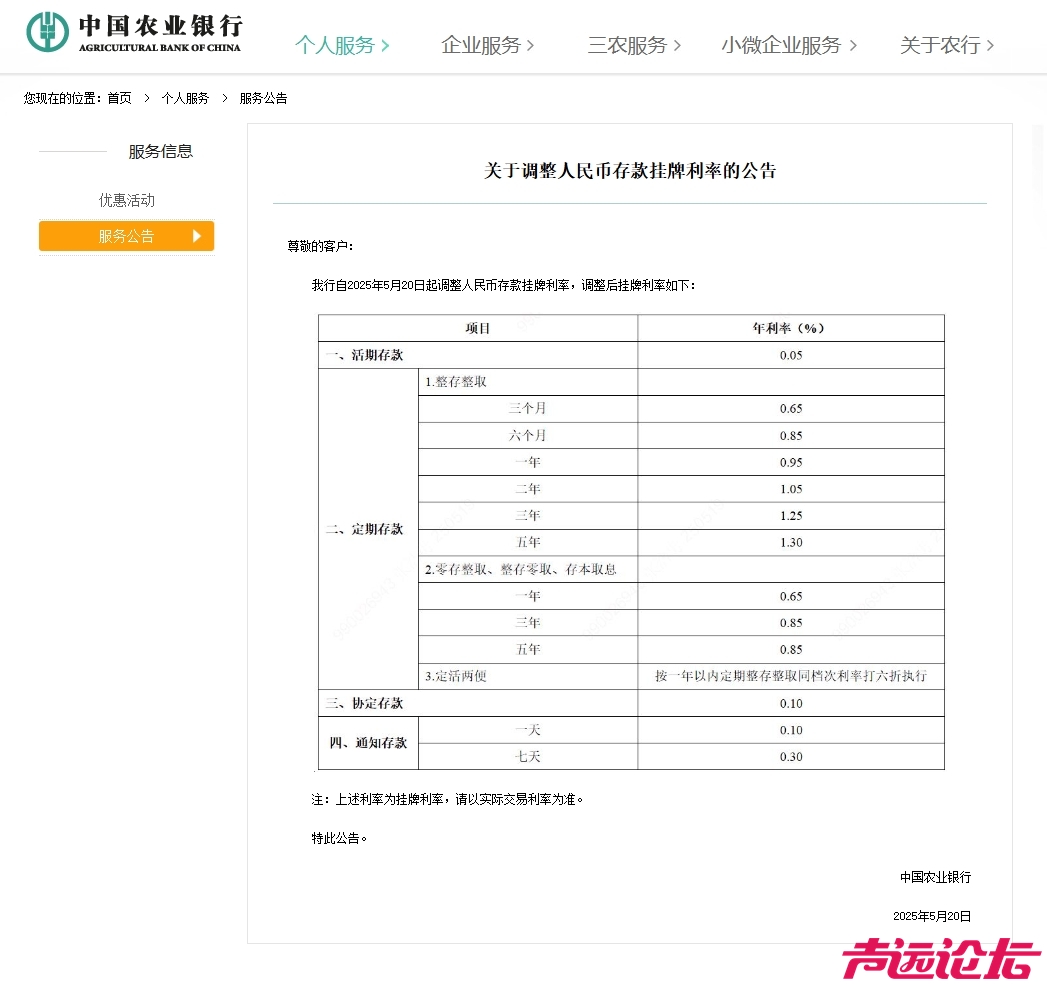Go to 个人服务 in the breadcrumb
Screen dimensions: 1047x984
tap(185, 98)
